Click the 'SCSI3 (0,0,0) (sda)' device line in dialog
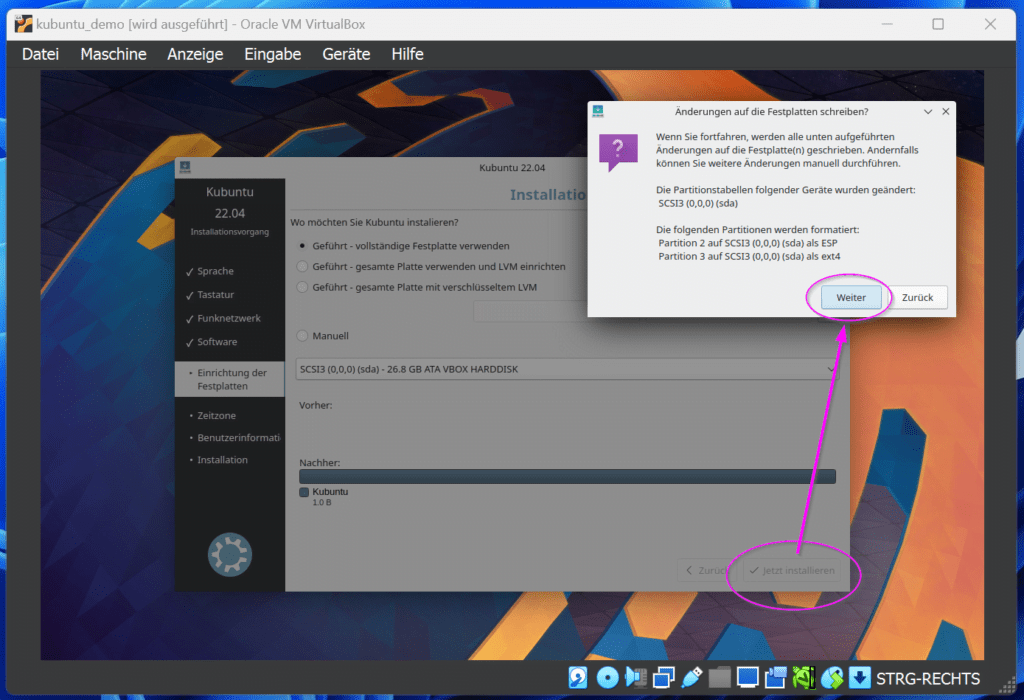Screen dimensions: 1024x700 pos(697,203)
